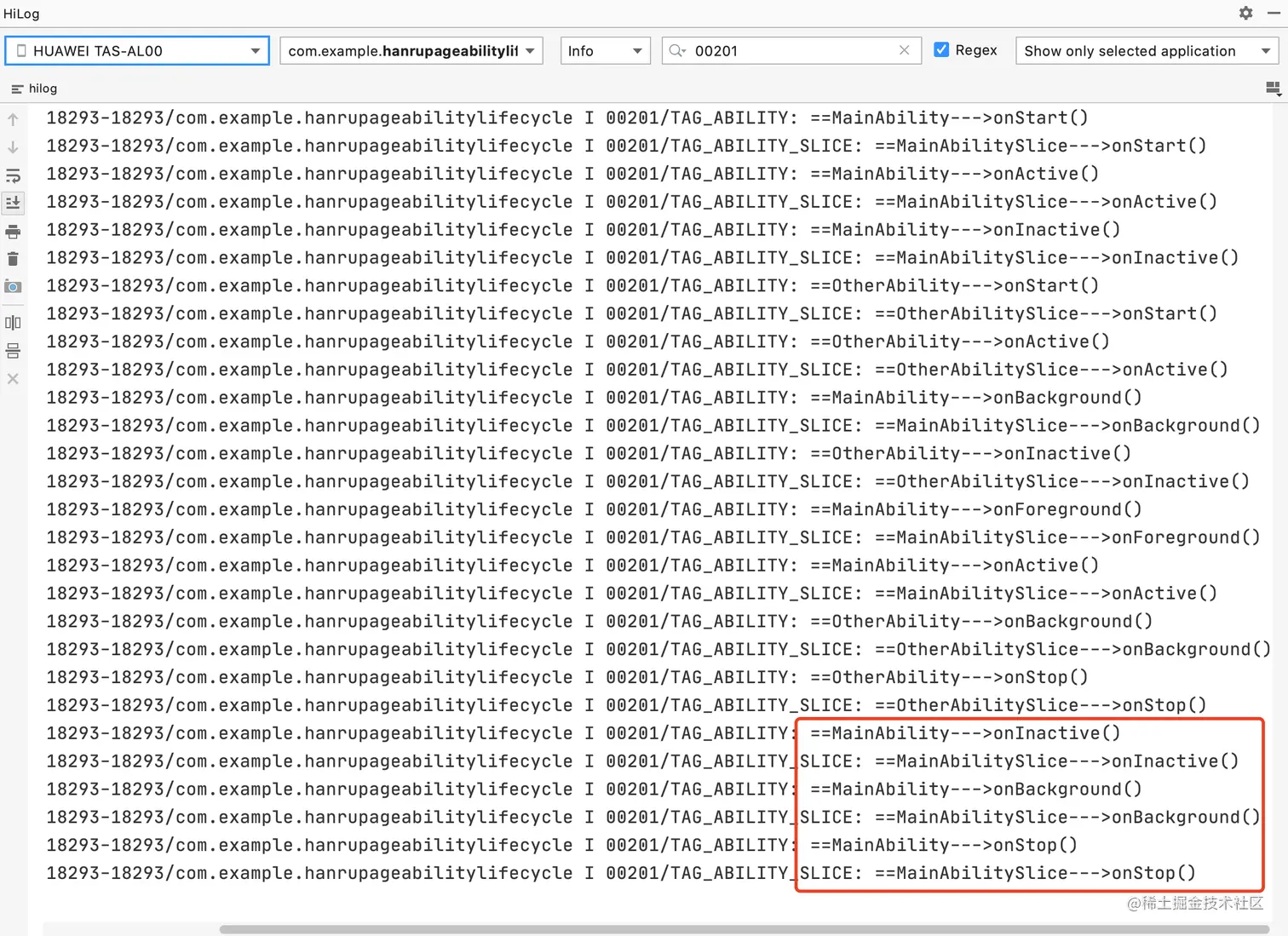The height and width of the screenshot is (936, 1288).
Task: Toggle scroll to end icon
Action: coord(13,203)
